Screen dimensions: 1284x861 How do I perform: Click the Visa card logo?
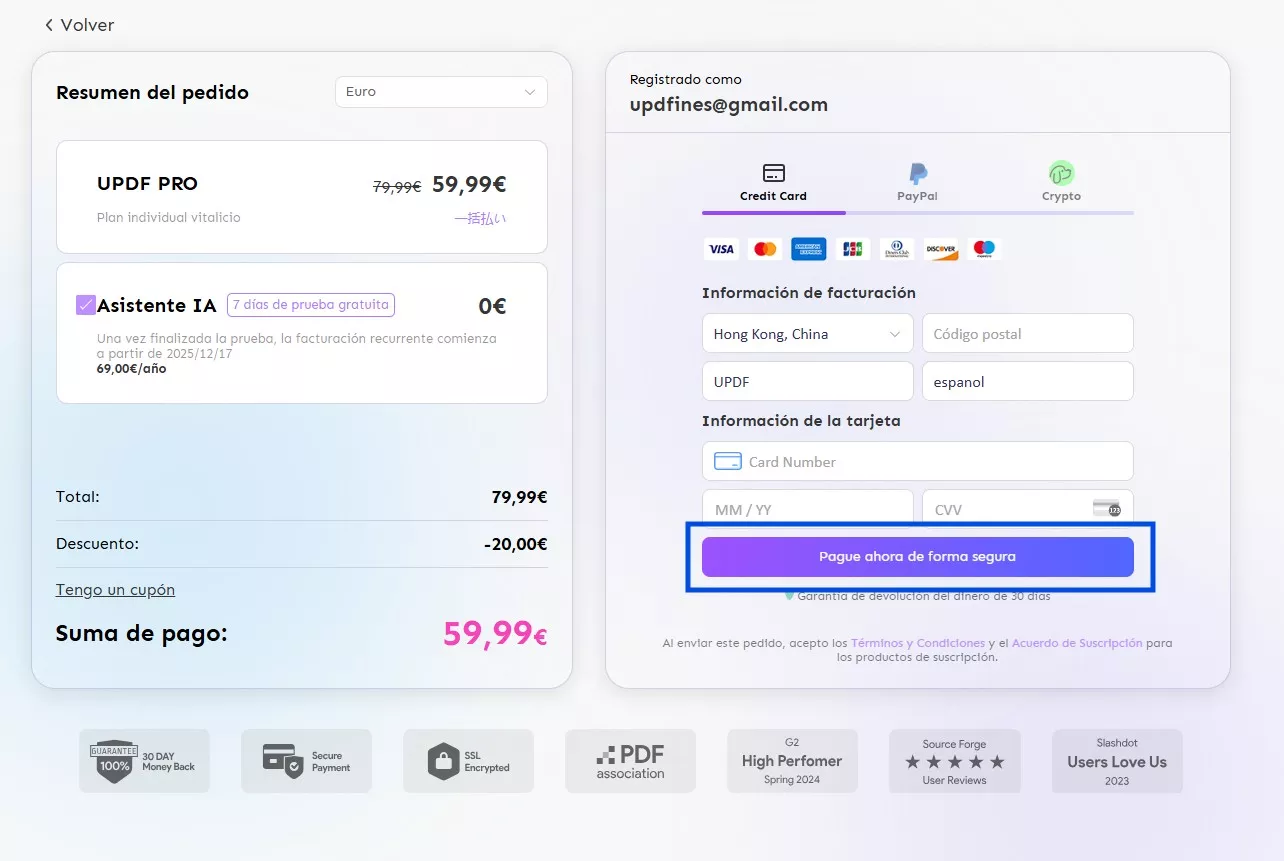point(720,249)
